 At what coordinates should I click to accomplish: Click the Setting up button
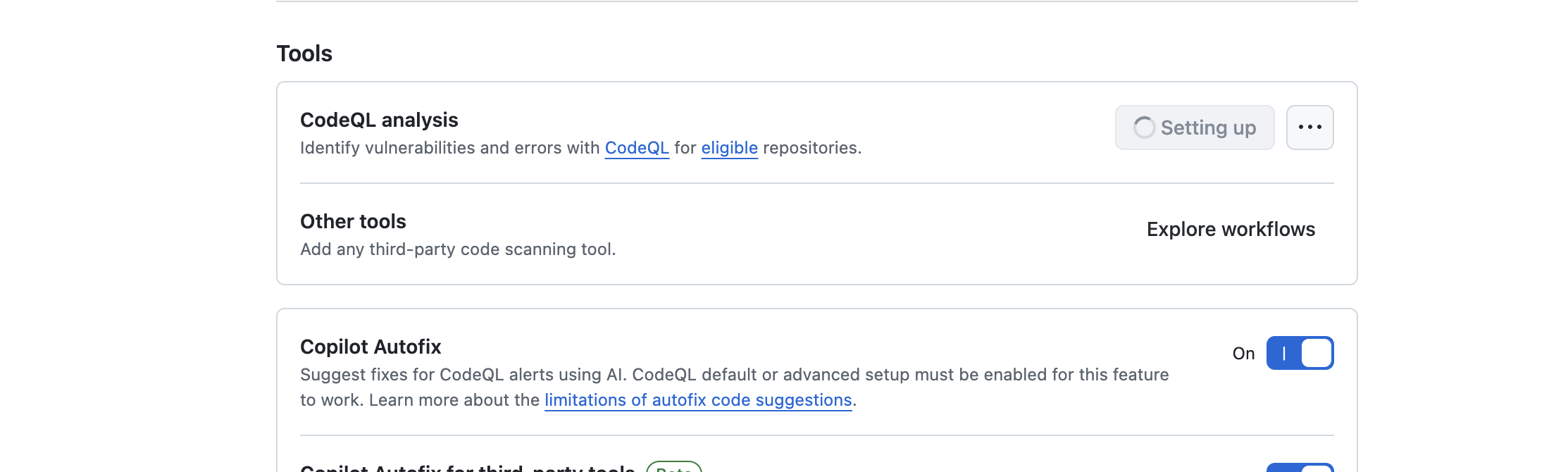1195,128
